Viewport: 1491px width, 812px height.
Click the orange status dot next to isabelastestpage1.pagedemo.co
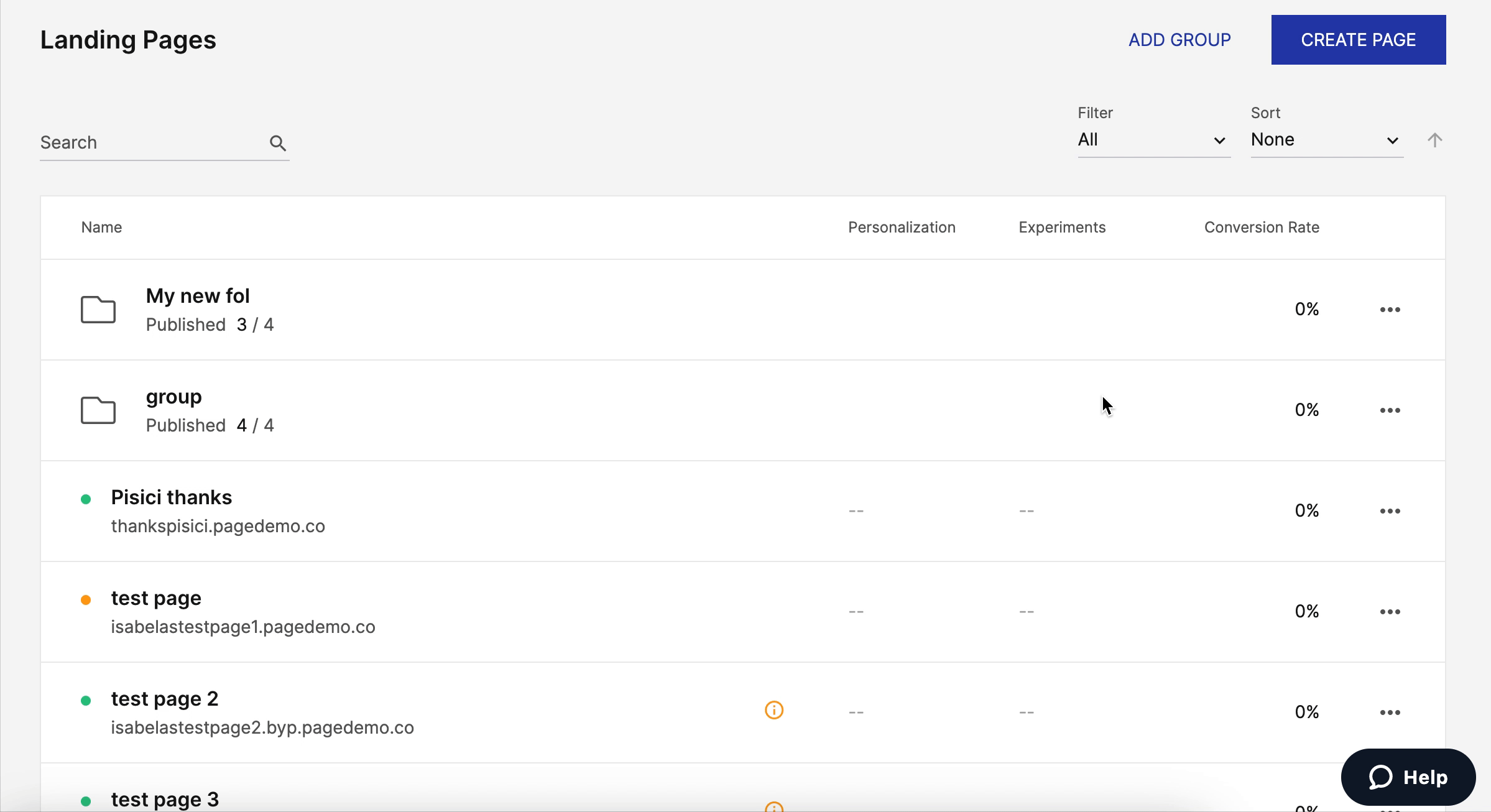point(86,600)
